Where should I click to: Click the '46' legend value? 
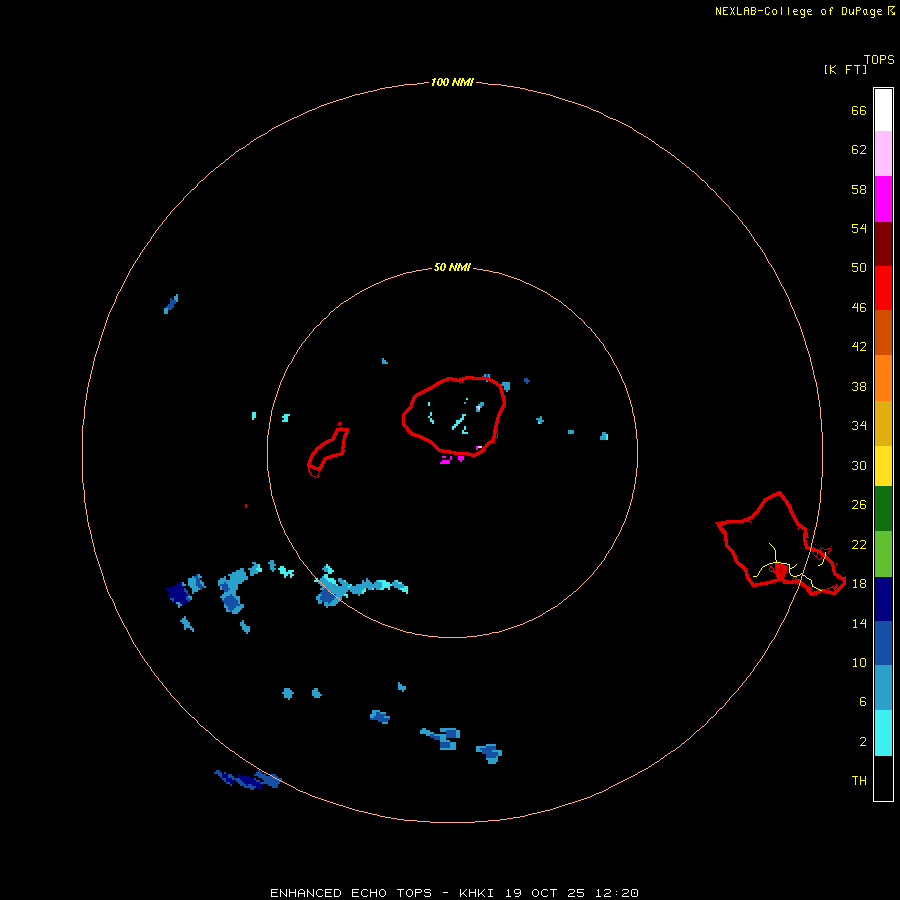click(859, 307)
